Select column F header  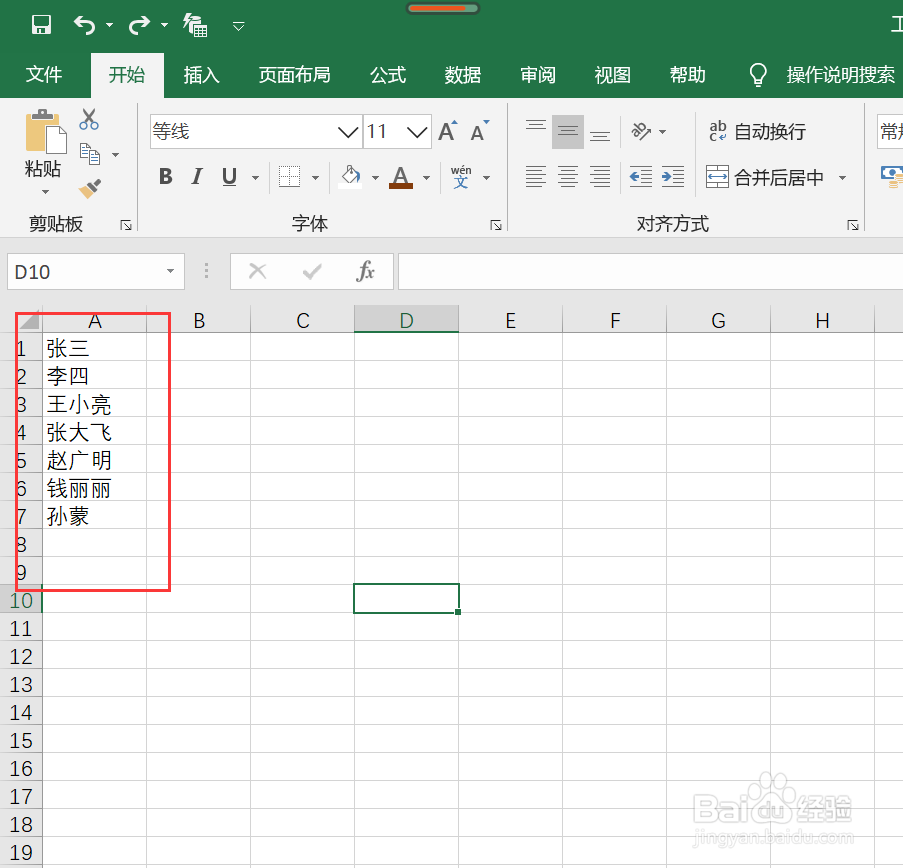(x=614, y=320)
